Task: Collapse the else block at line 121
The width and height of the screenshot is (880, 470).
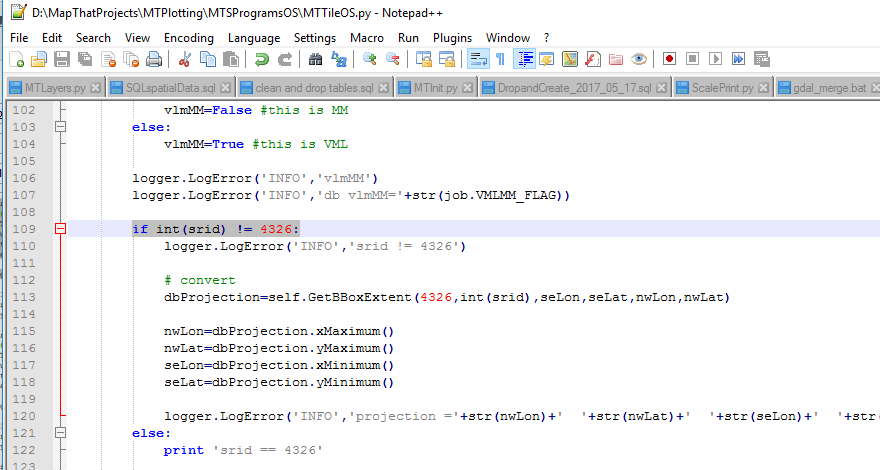Action: point(61,433)
